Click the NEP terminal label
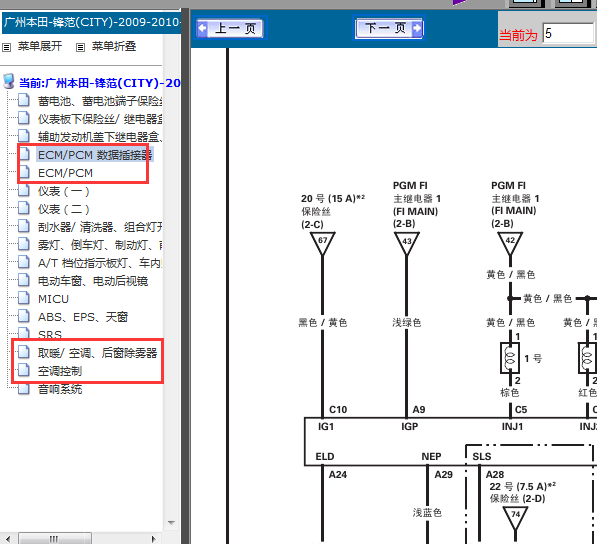This screenshot has width=597, height=544. (431, 456)
